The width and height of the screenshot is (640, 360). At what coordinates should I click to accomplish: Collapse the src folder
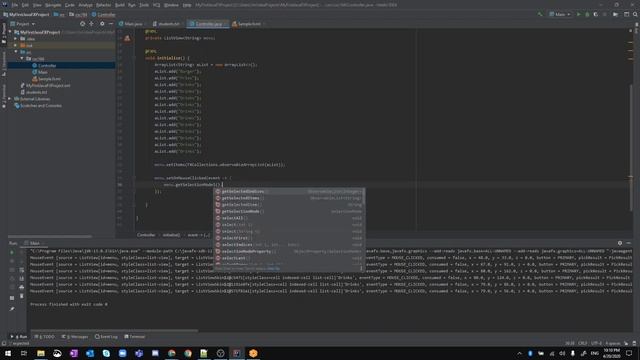coord(16,52)
